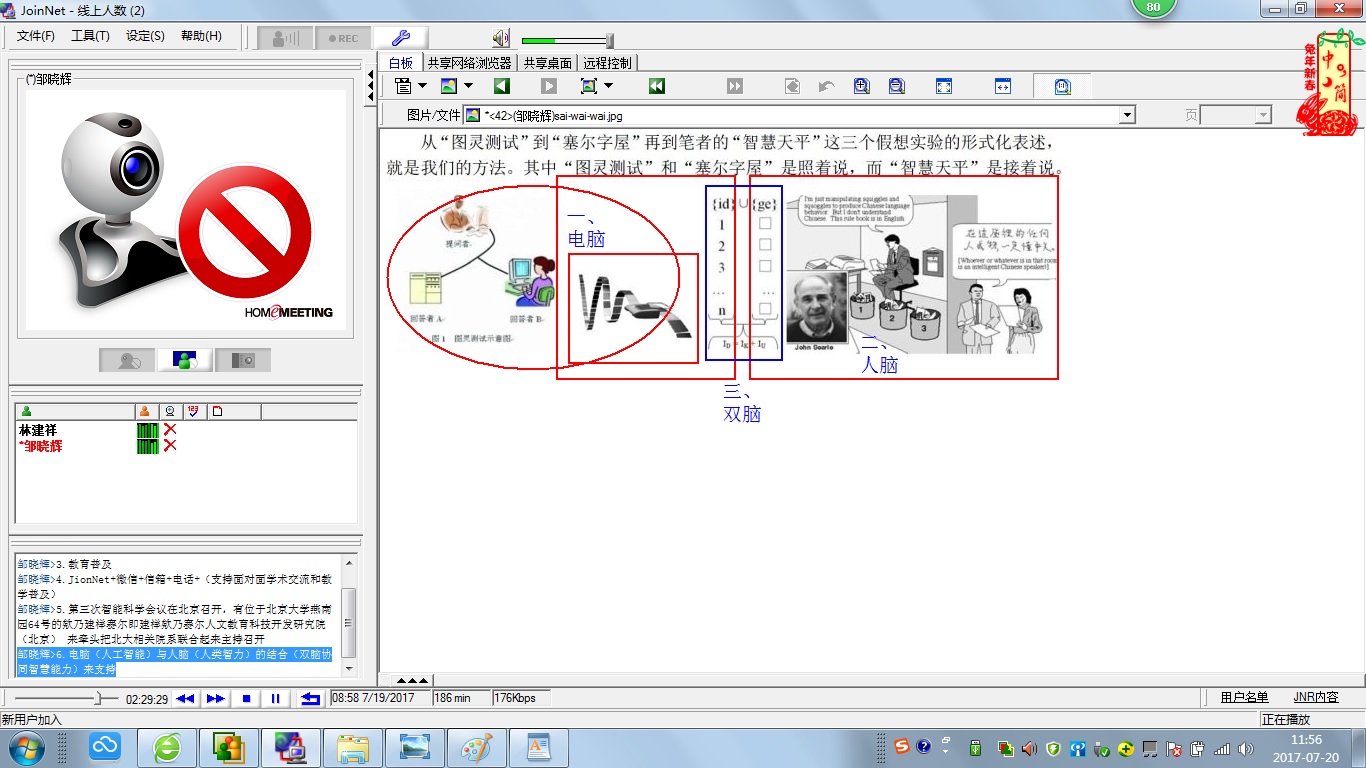The image size is (1366, 768).
Task: Toggle the actual-size 1:1 zoom button
Action: click(x=1062, y=86)
